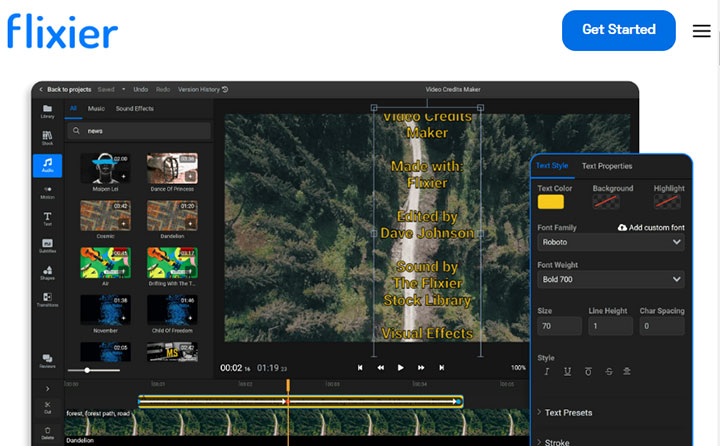Select the Sound Effects tab
This screenshot has width=720, height=446.
click(135, 108)
